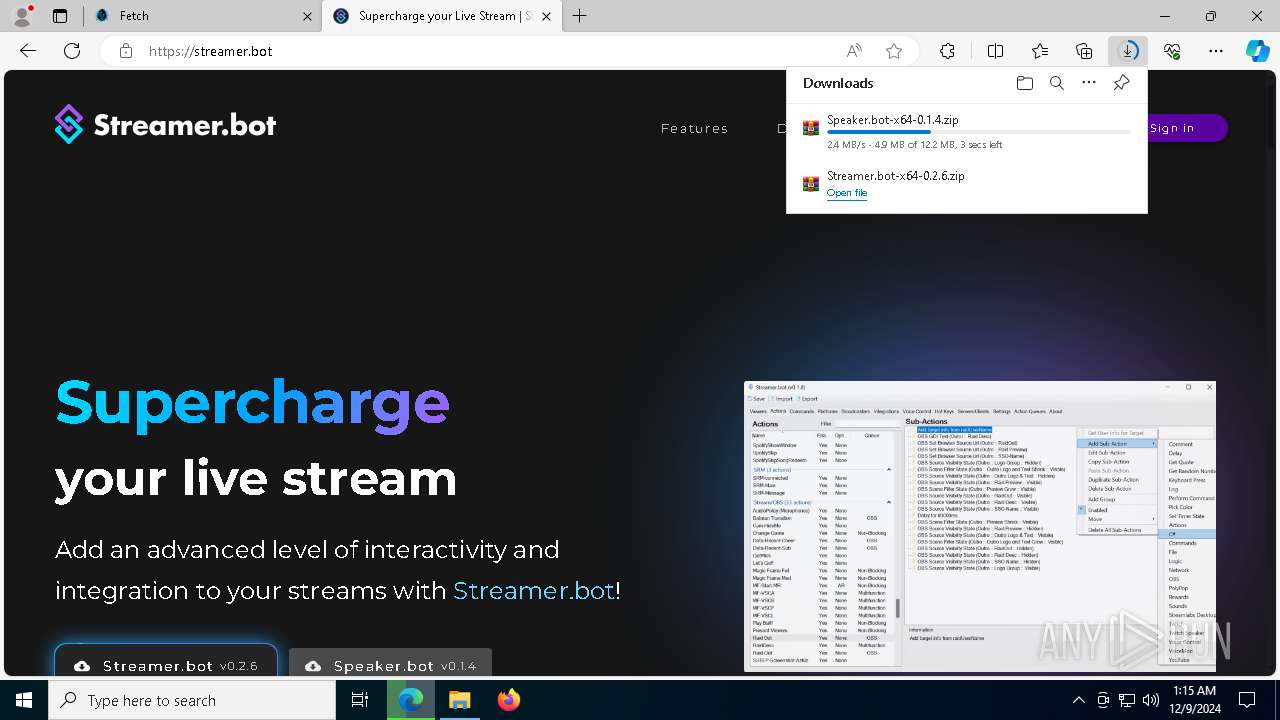The width and height of the screenshot is (1280, 720).
Task: Launch Firefox from the taskbar
Action: (508, 700)
